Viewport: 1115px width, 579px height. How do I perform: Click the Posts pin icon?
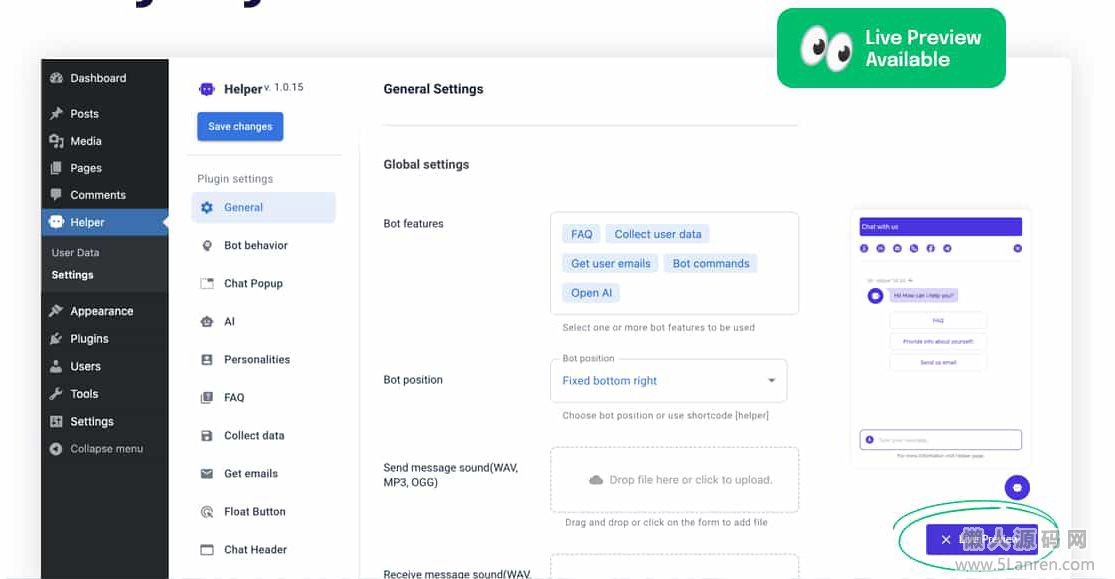tap(56, 114)
